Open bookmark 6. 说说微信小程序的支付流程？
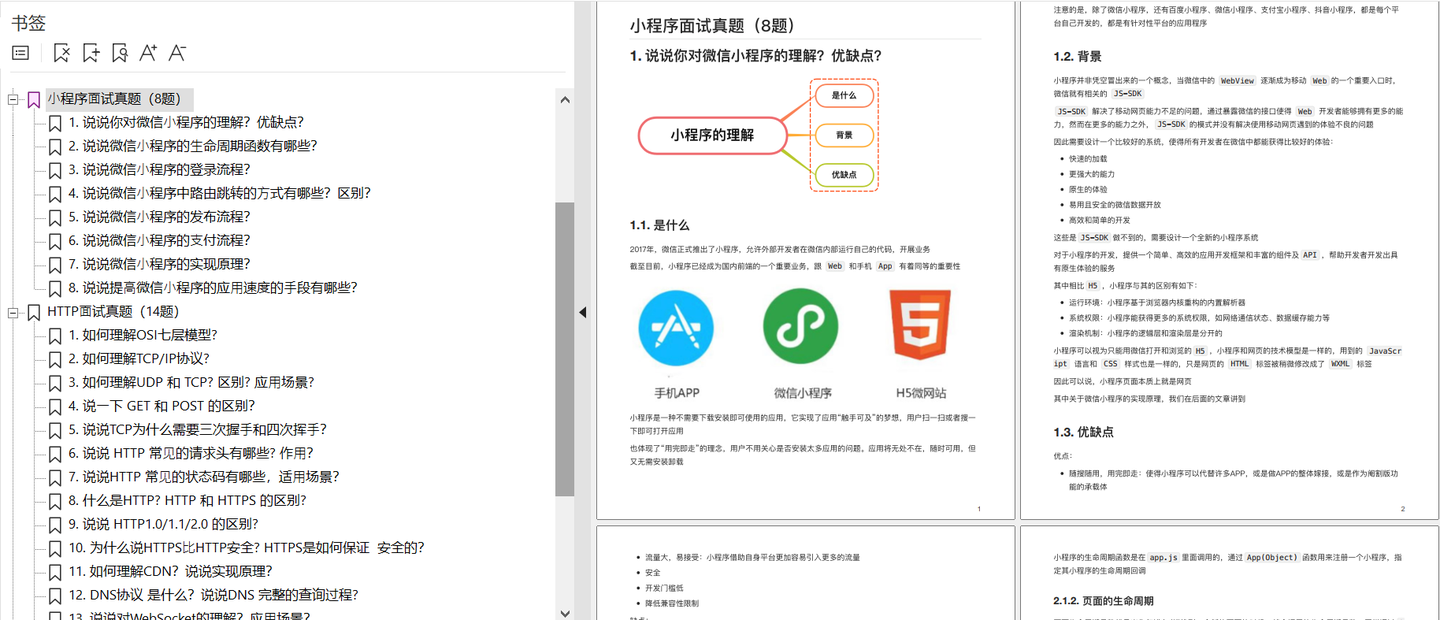 (159, 241)
